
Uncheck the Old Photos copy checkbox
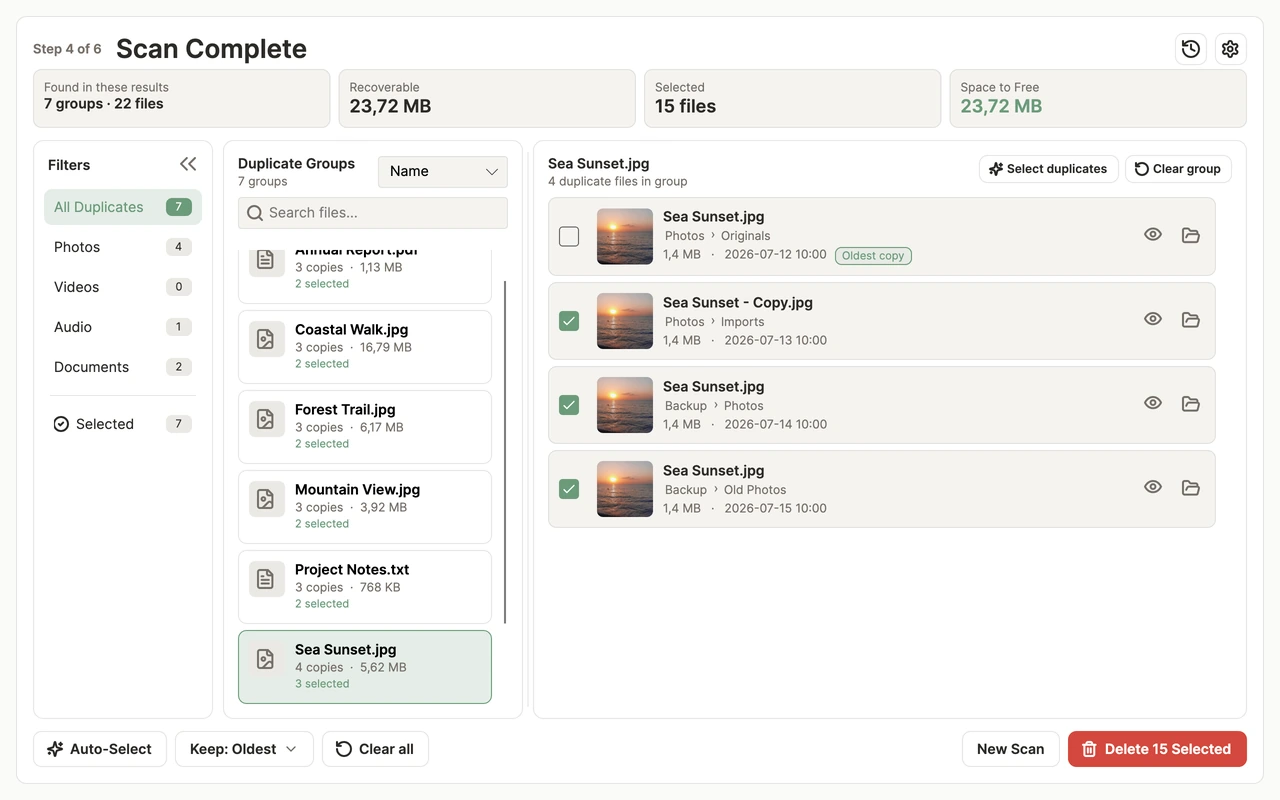tap(569, 488)
